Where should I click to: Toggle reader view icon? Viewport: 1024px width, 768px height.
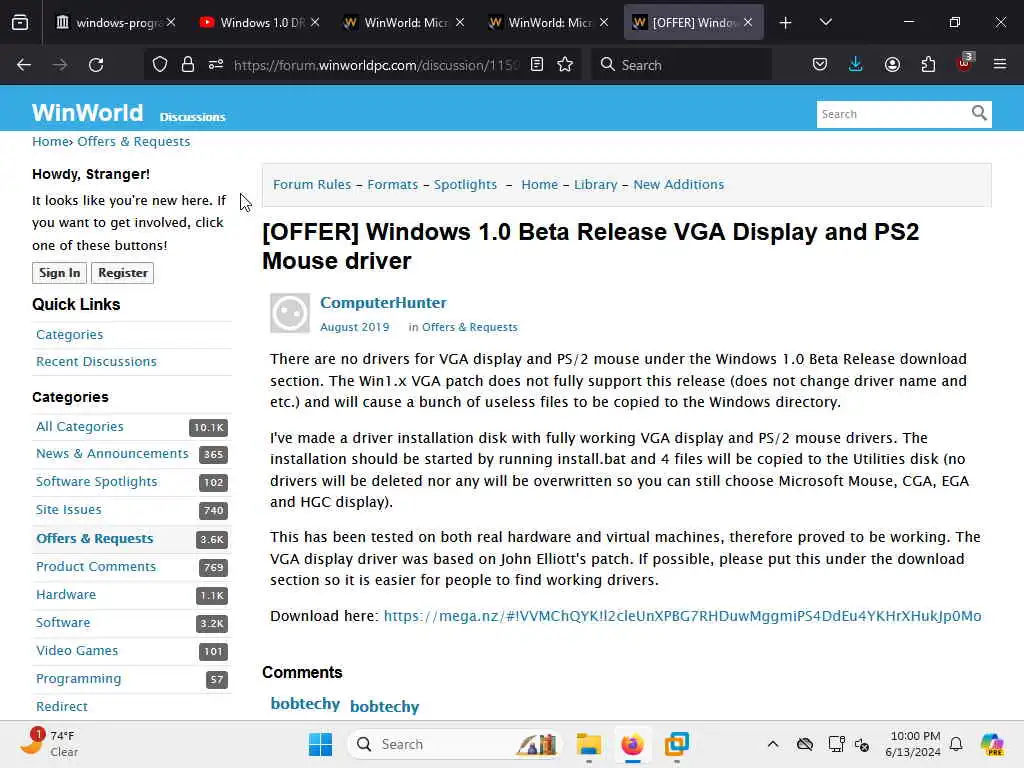[x=537, y=65]
